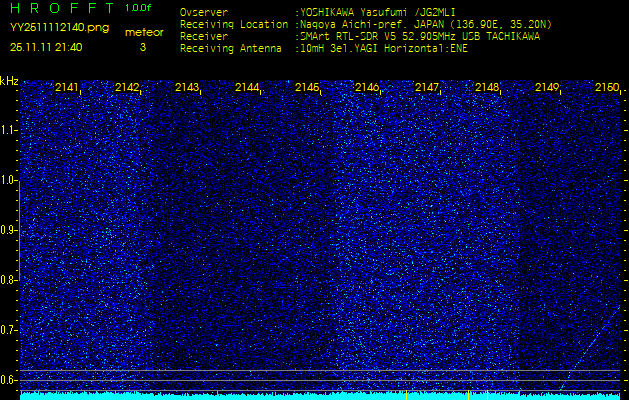This screenshot has width=629, height=400.
Task: Click the diagonal meteor echo trace near 2150
Action: (x=590, y=348)
